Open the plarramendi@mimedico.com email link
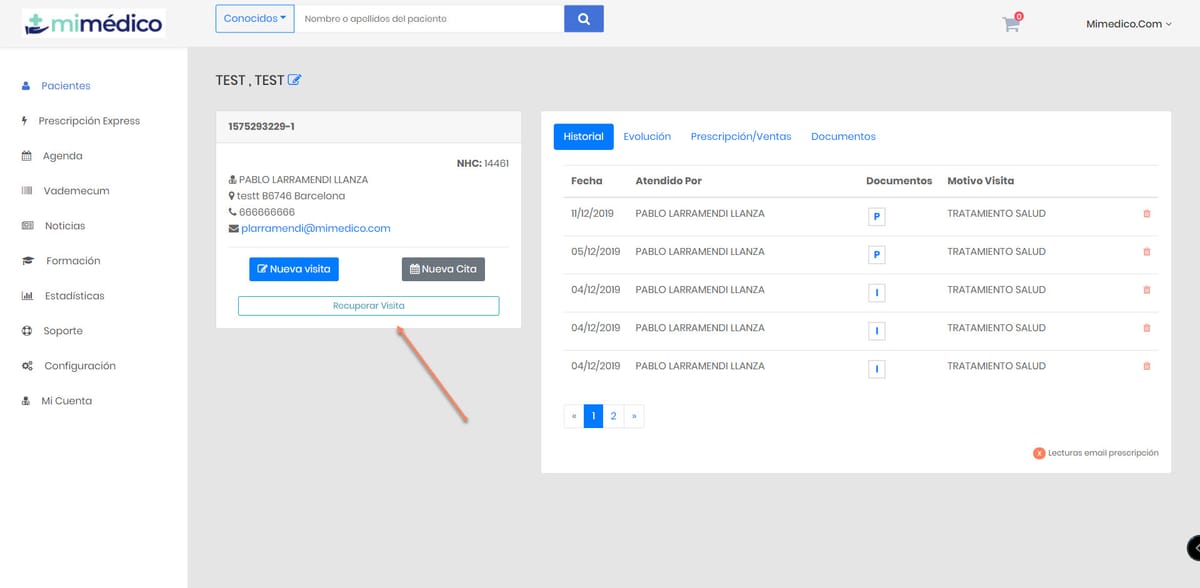 pyautogui.click(x=316, y=229)
